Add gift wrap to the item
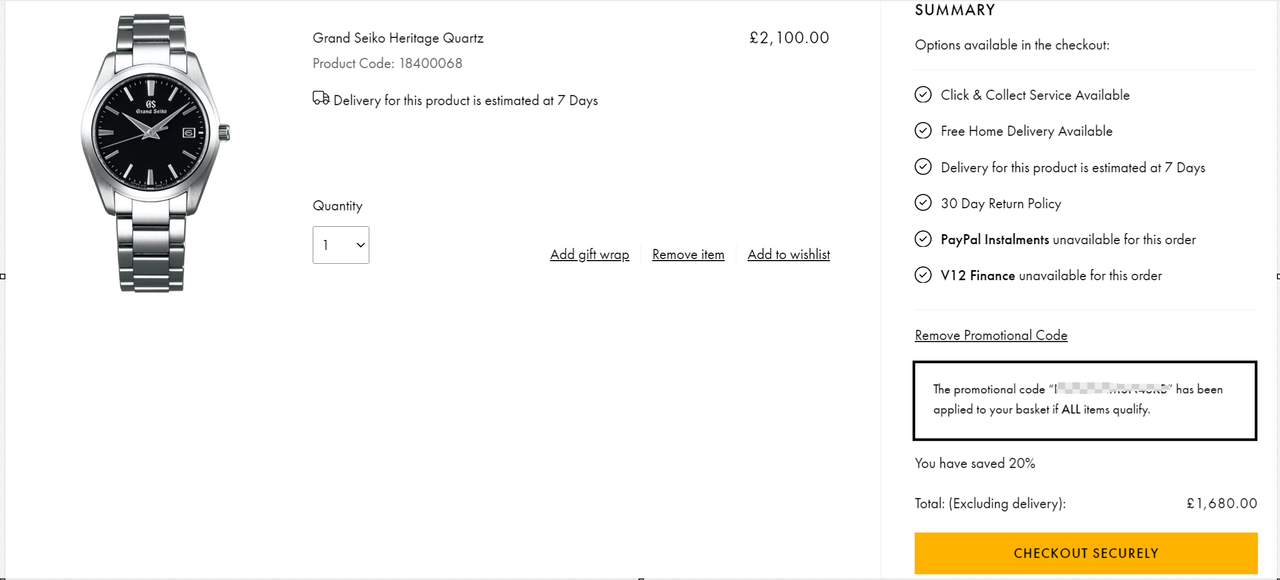This screenshot has width=1280, height=580. pyautogui.click(x=590, y=254)
